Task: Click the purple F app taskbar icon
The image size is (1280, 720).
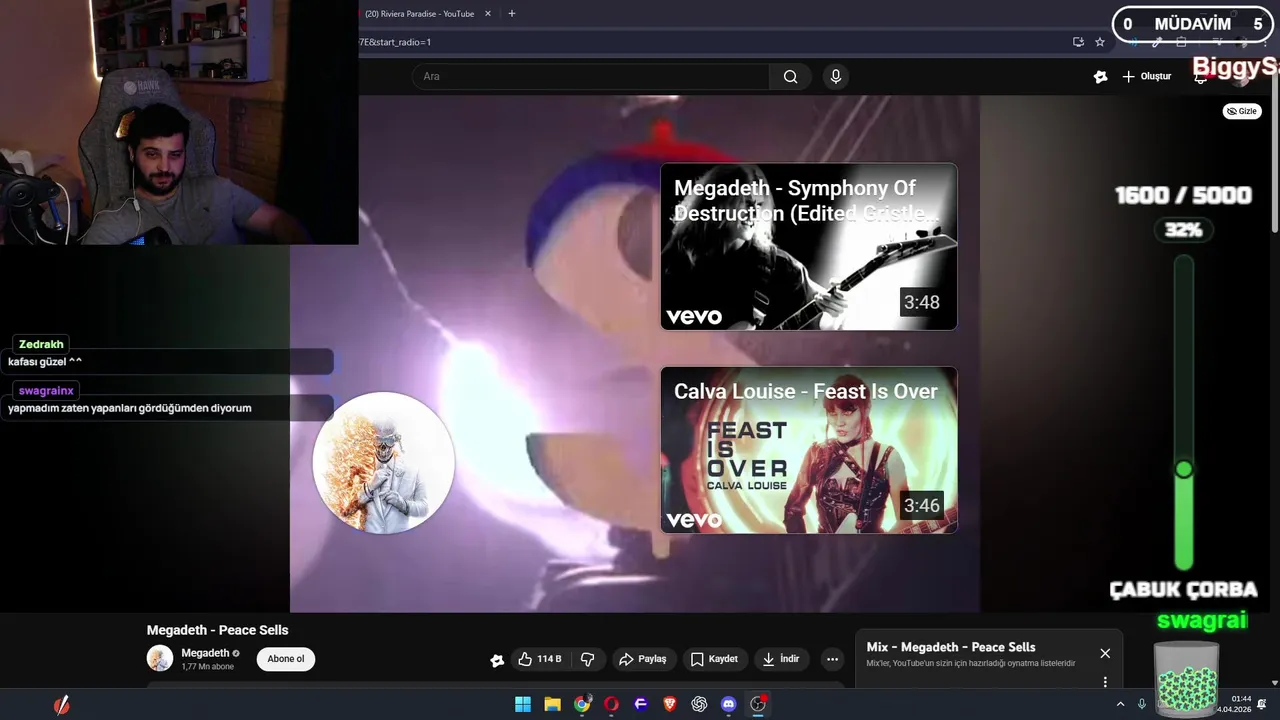Action: [x=641, y=704]
